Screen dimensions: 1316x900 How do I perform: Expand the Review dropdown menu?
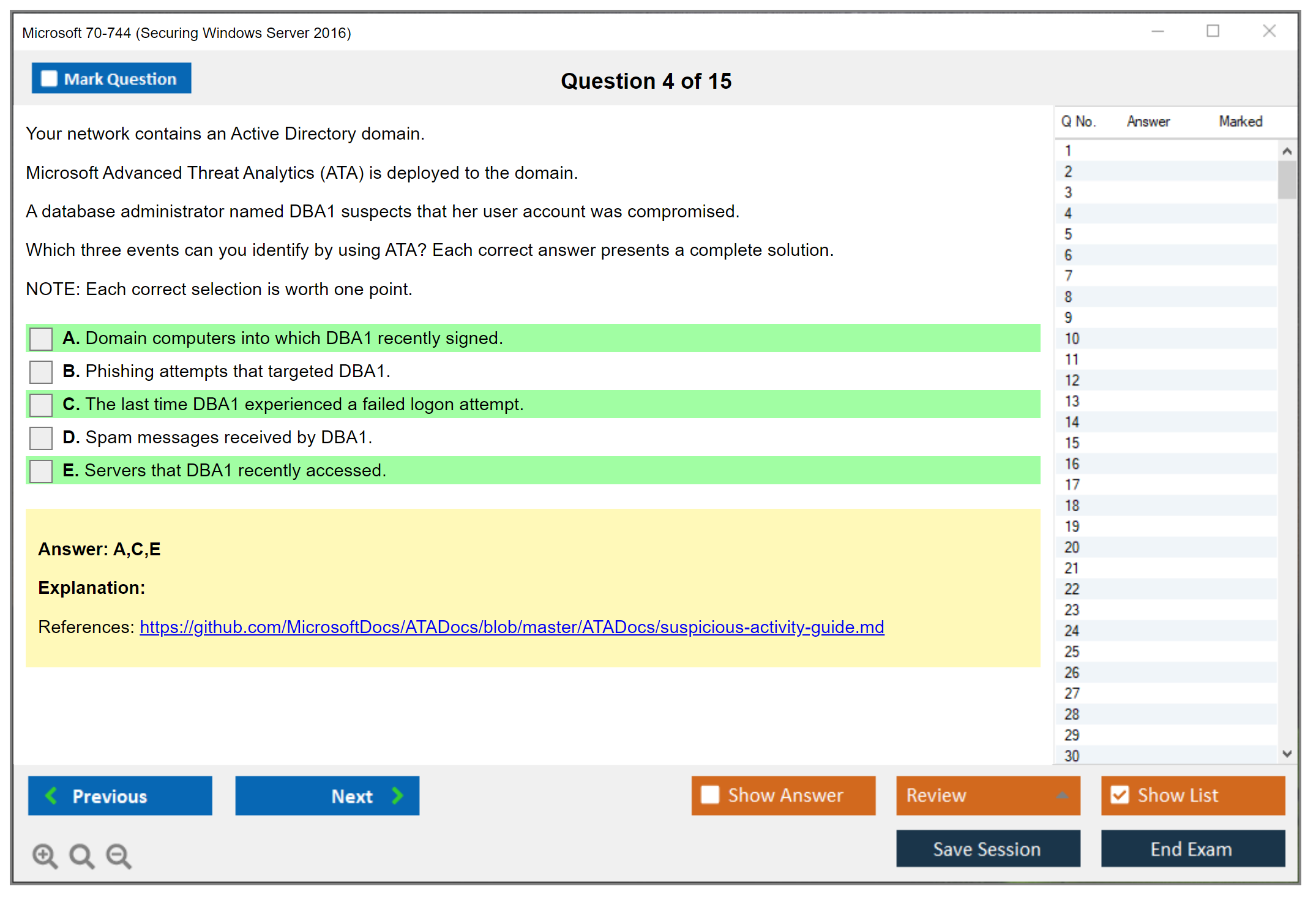[x=1062, y=795]
